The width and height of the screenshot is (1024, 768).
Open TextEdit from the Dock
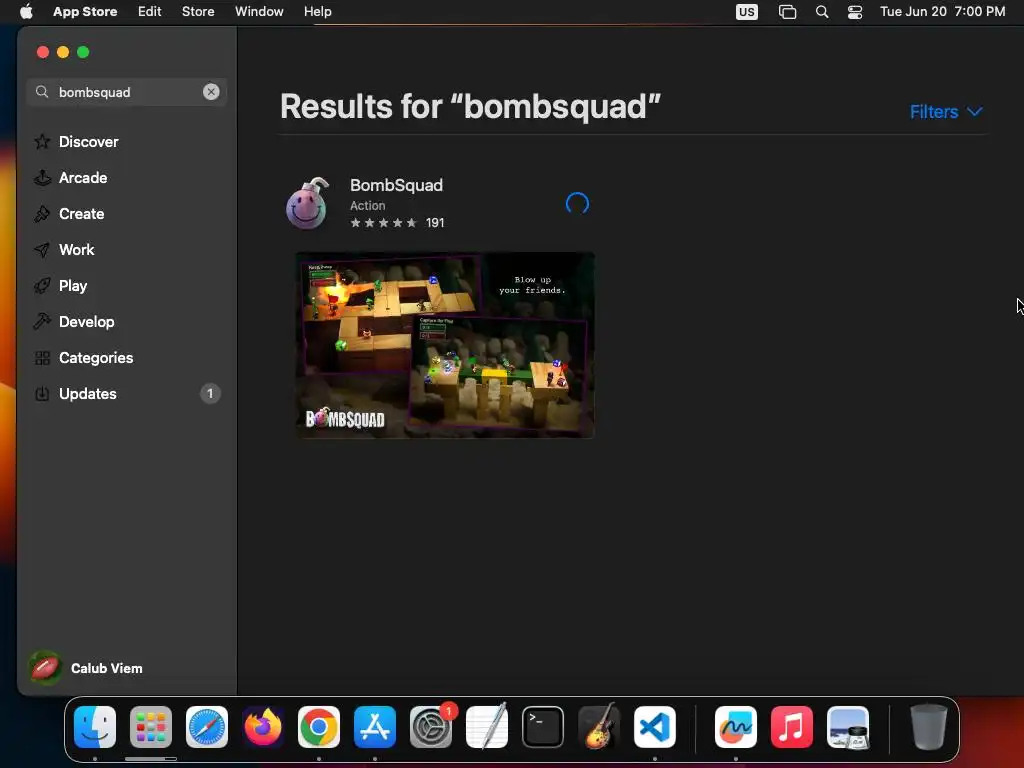click(487, 727)
